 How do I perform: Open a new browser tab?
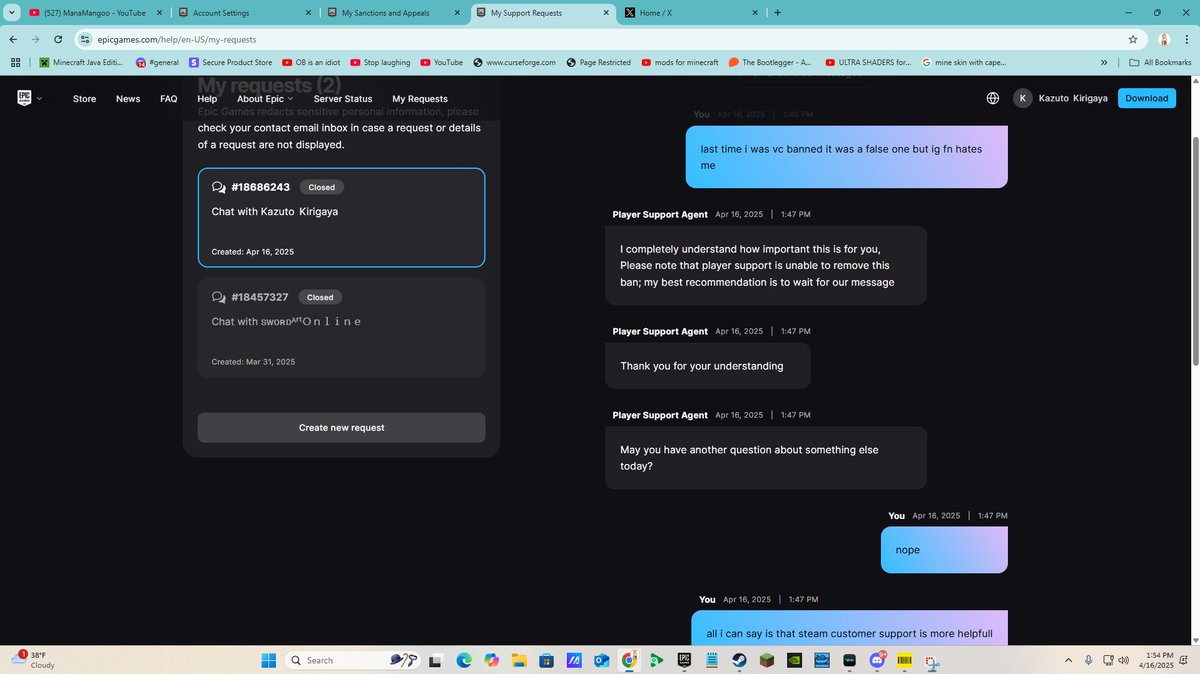[778, 13]
